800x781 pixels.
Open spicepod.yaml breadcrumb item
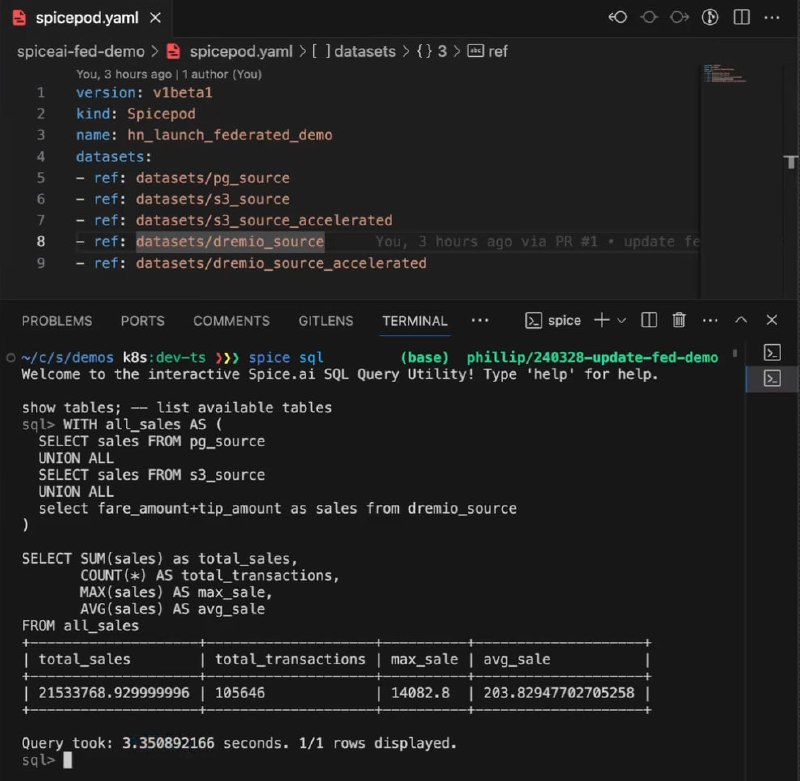(x=241, y=51)
